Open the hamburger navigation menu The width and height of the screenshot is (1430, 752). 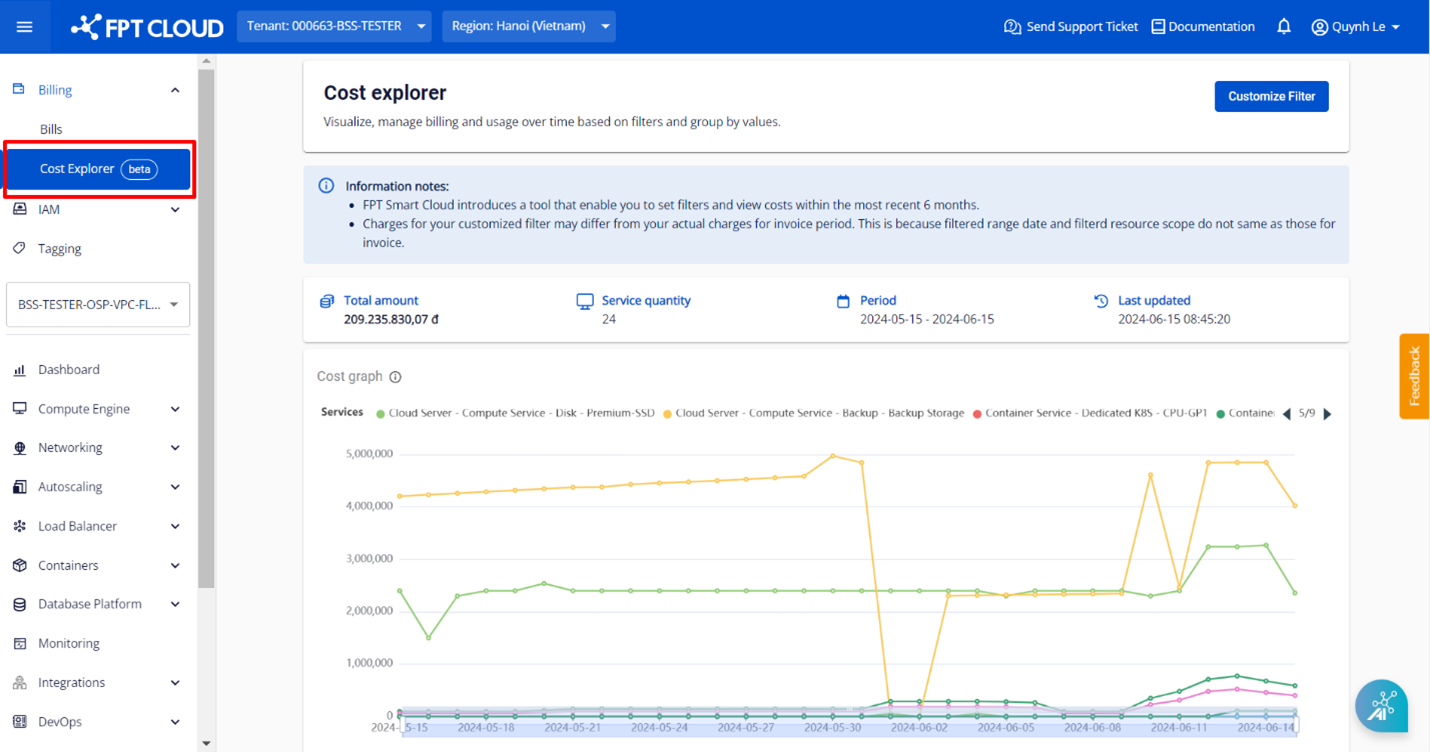pyautogui.click(x=25, y=27)
